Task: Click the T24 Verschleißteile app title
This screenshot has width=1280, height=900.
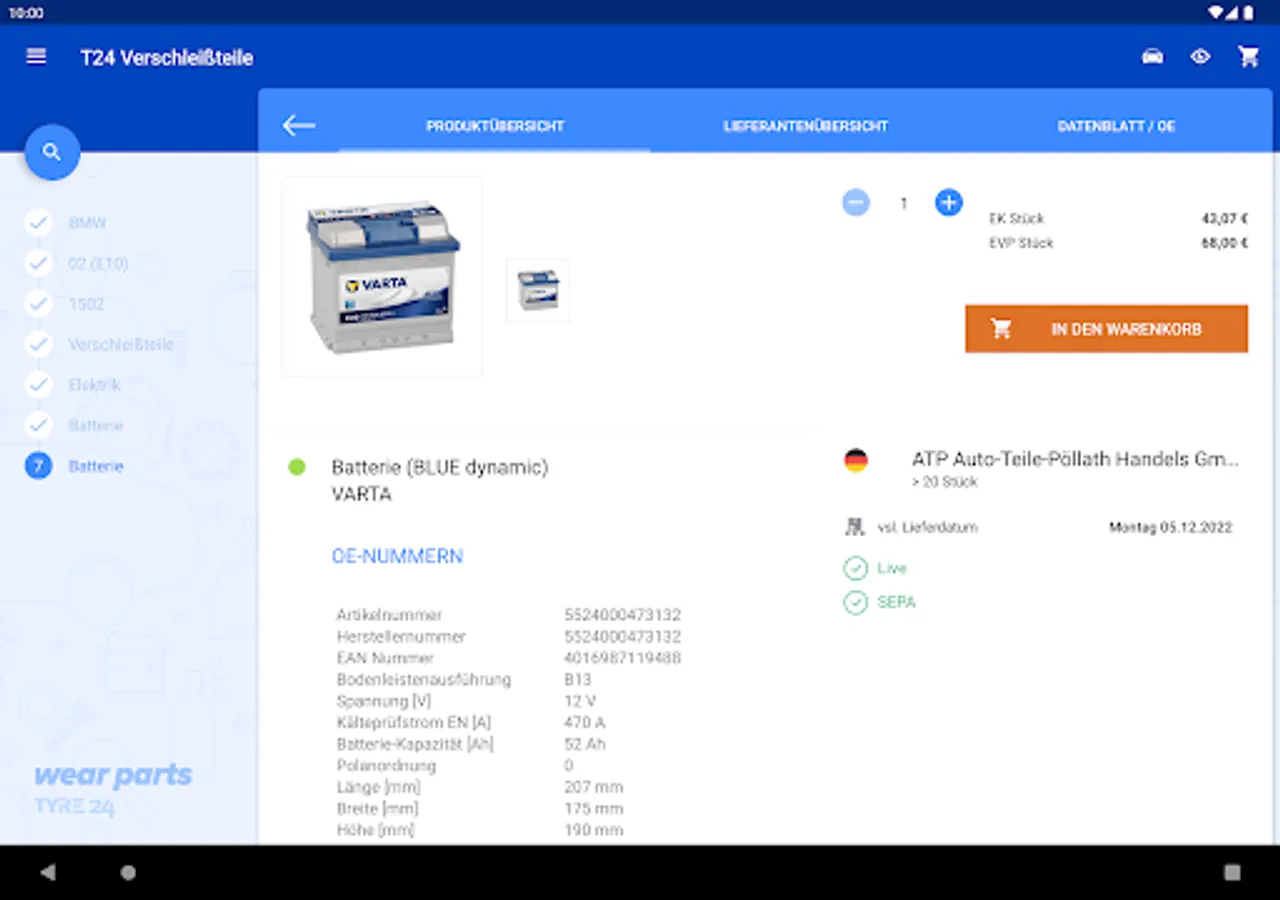Action: (x=167, y=58)
